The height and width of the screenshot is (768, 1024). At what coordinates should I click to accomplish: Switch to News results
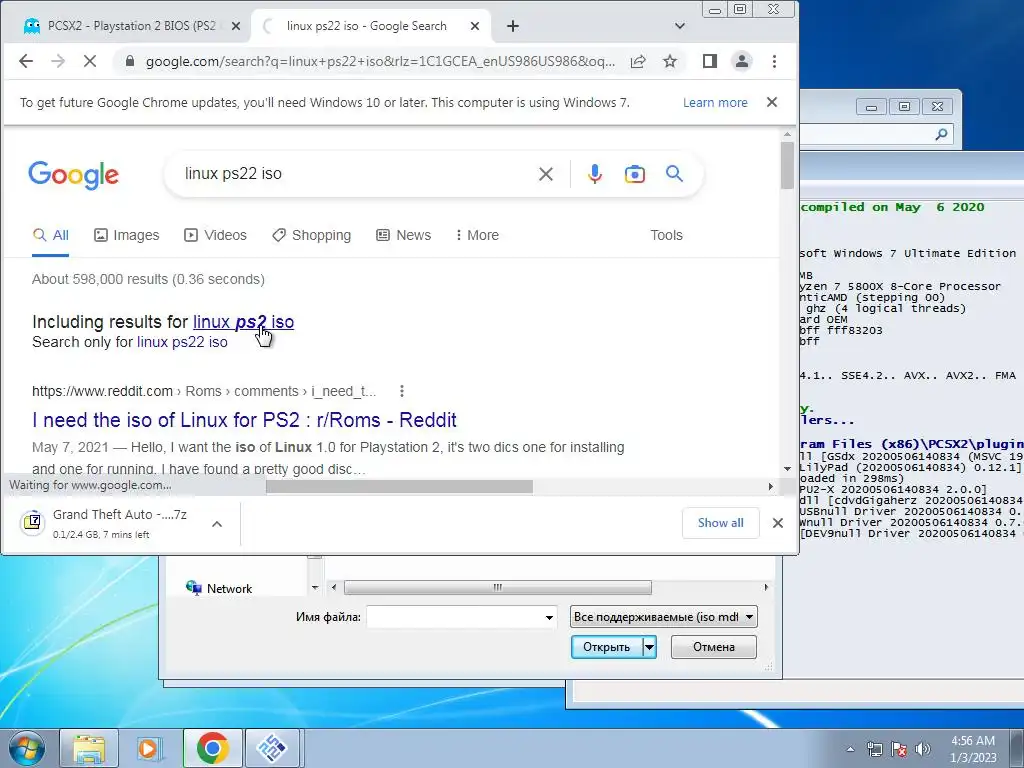[404, 235]
